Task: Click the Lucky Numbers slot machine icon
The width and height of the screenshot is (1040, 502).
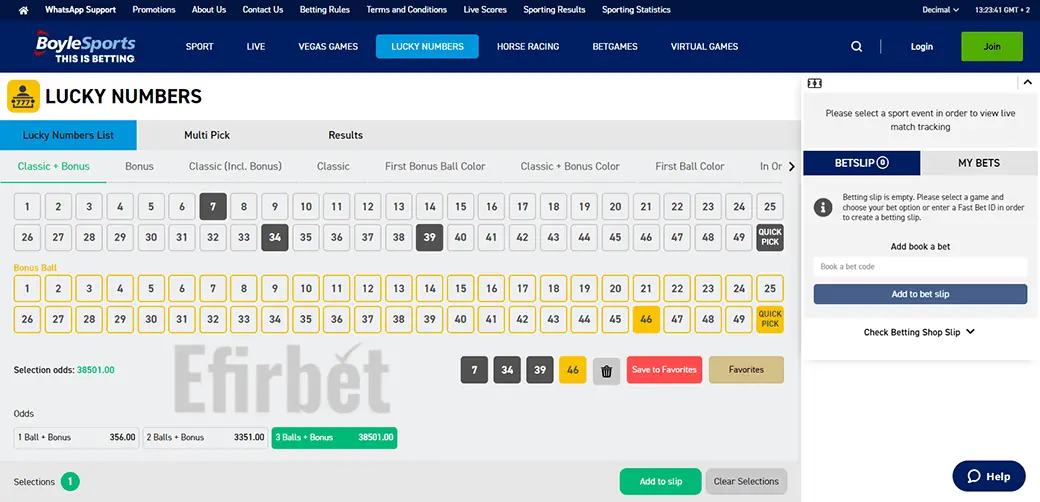Action: point(23,97)
